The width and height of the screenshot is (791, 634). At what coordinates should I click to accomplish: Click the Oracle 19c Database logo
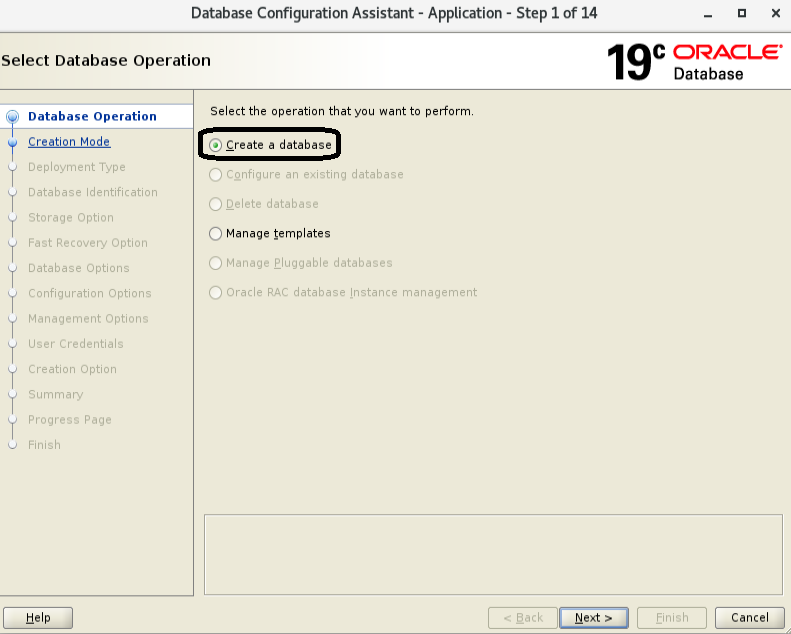point(695,62)
